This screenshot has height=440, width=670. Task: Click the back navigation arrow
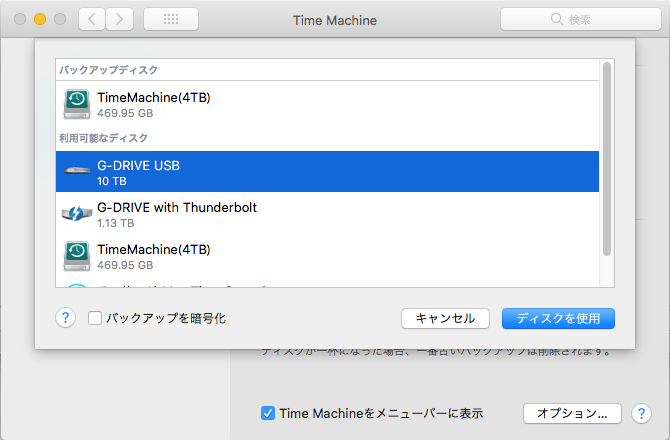92,19
